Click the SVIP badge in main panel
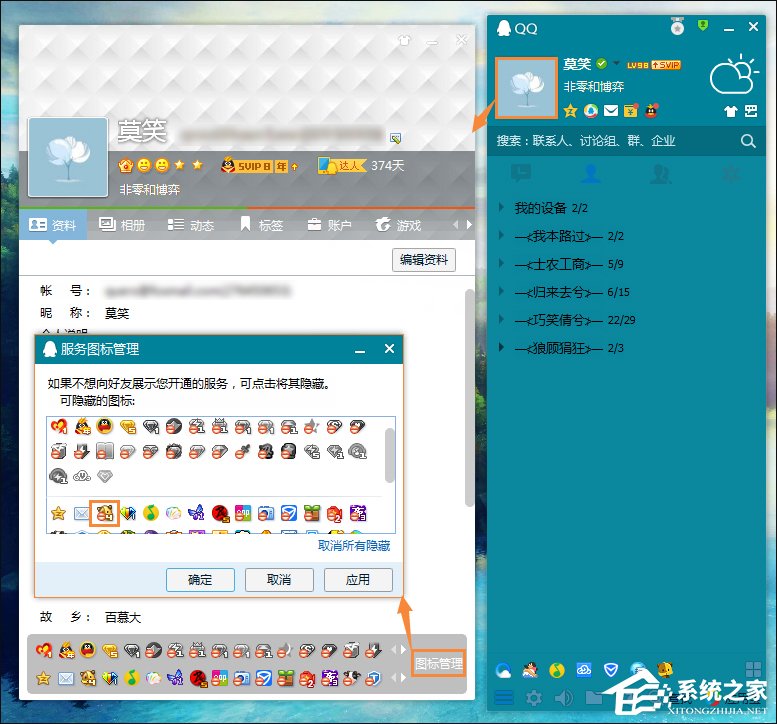Screen dimensions: 777x724 (666, 65)
